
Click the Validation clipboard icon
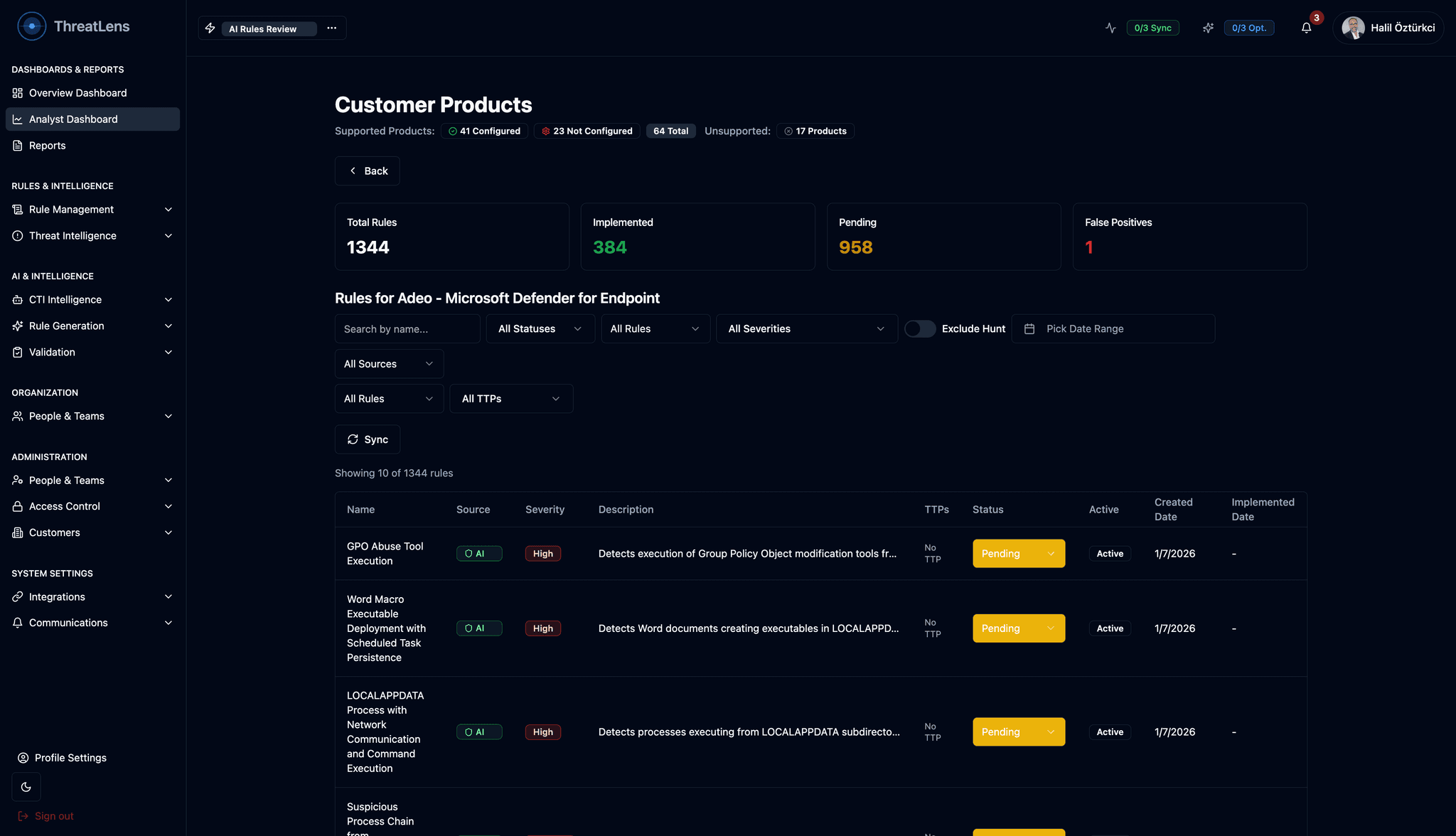coord(18,353)
